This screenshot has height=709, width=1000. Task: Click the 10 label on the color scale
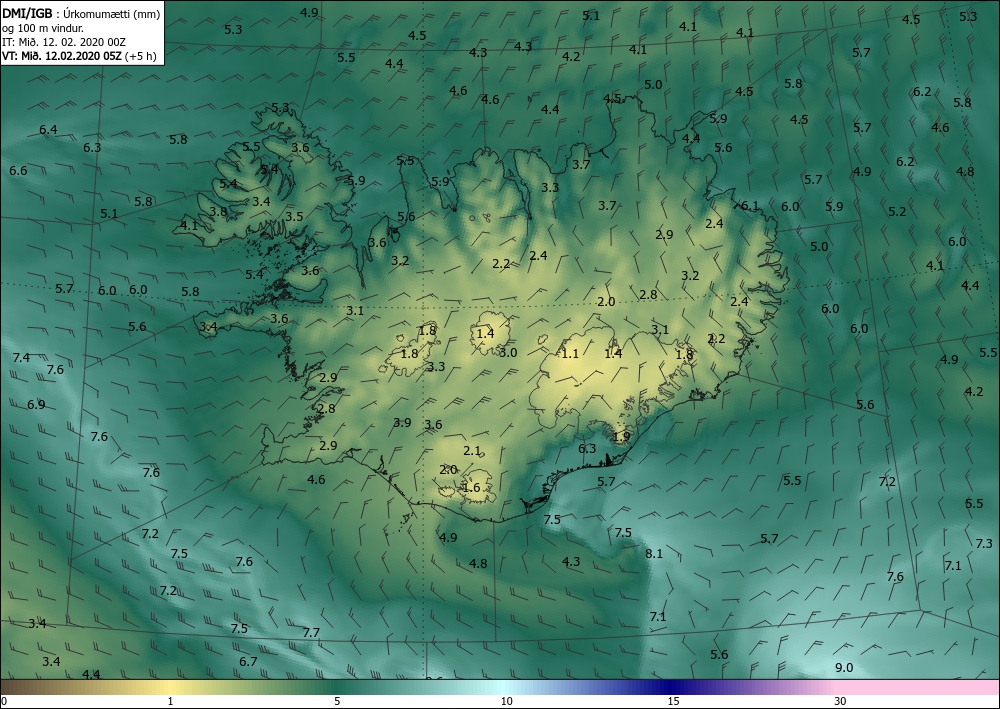coord(506,701)
